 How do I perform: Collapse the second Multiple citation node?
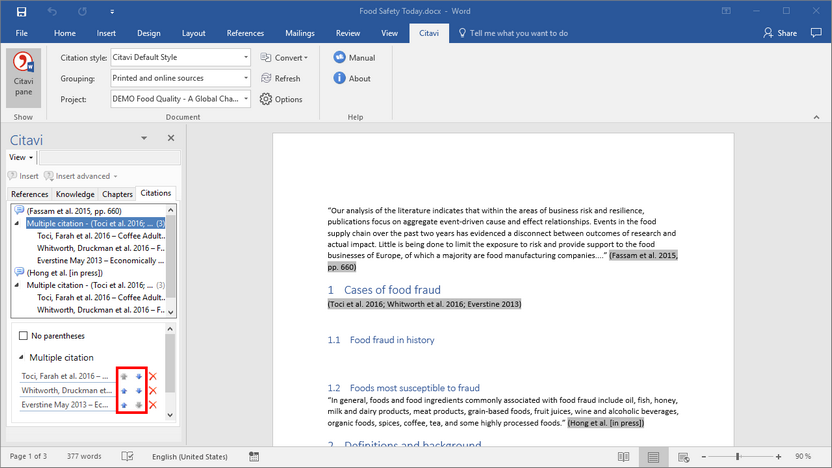[x=17, y=285]
